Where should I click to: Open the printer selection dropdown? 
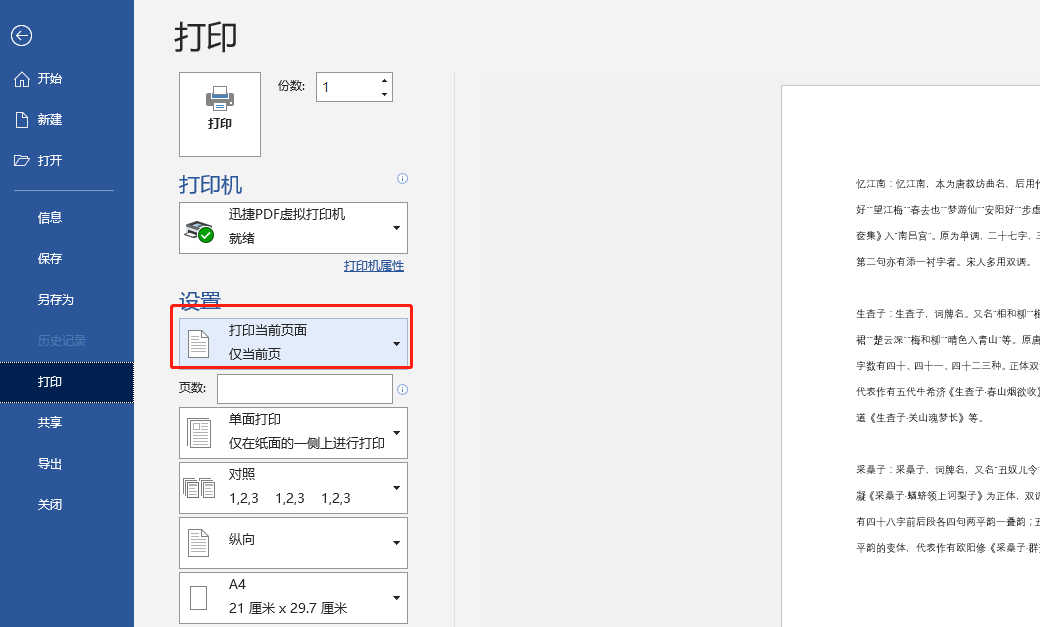coord(398,228)
